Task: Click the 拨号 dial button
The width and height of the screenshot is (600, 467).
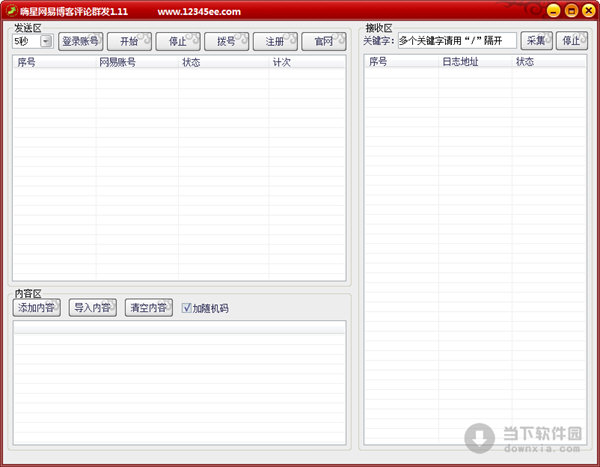Action: (x=227, y=41)
